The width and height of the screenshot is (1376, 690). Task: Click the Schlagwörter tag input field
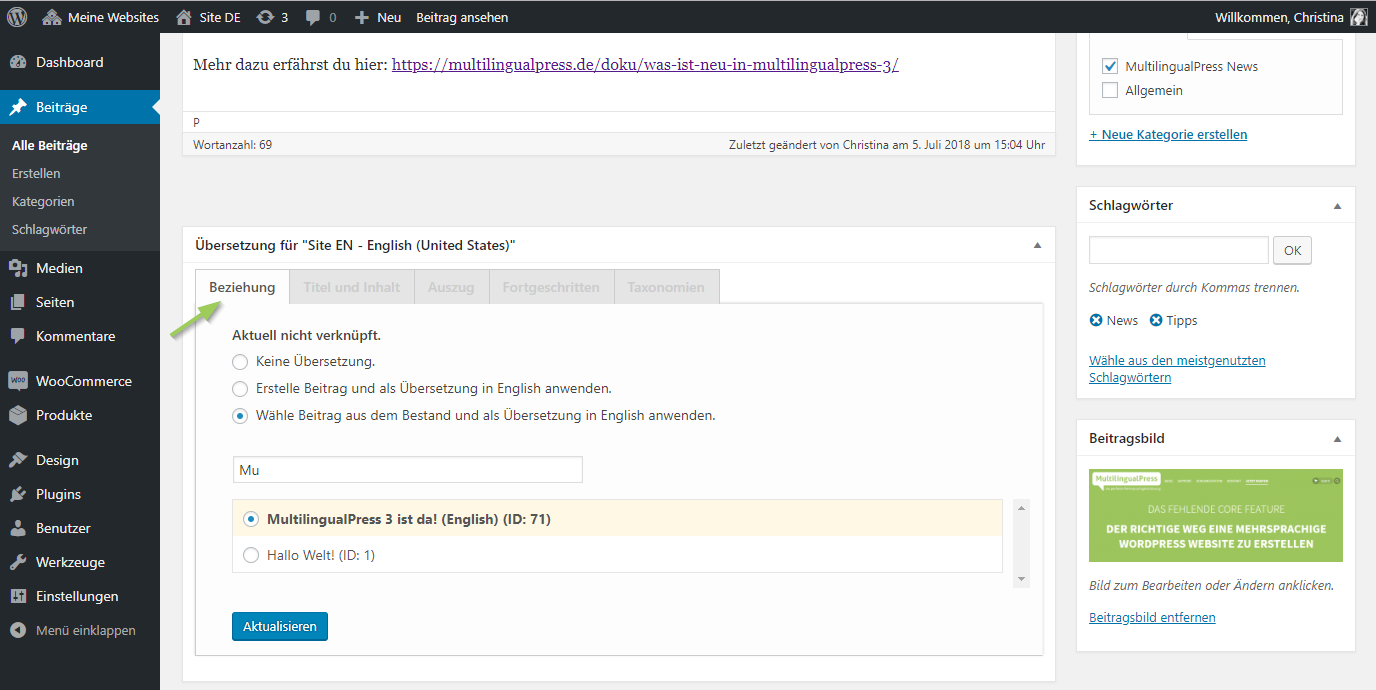pyautogui.click(x=1179, y=250)
